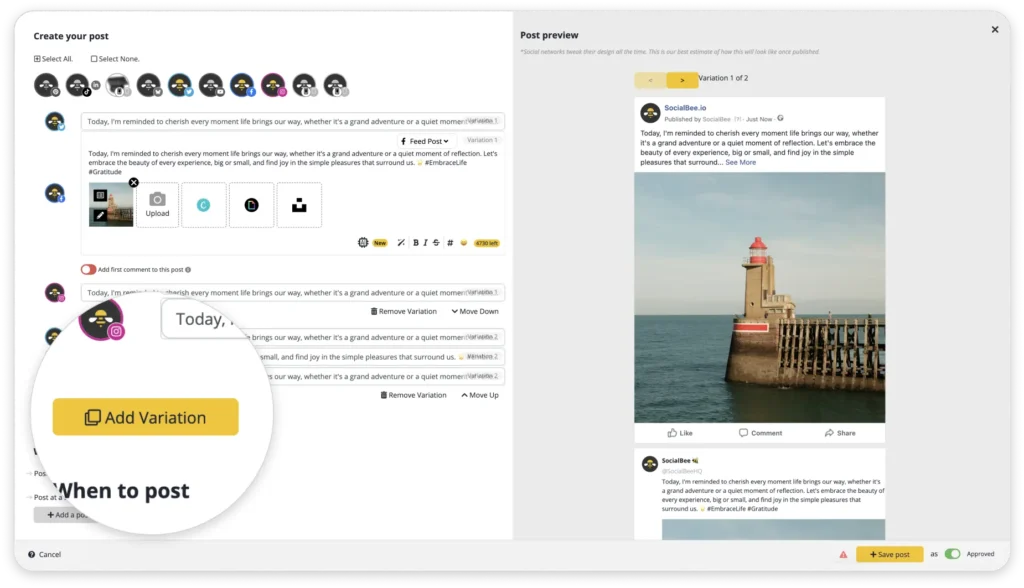Click the Twitter variation 1 text field

[292, 121]
